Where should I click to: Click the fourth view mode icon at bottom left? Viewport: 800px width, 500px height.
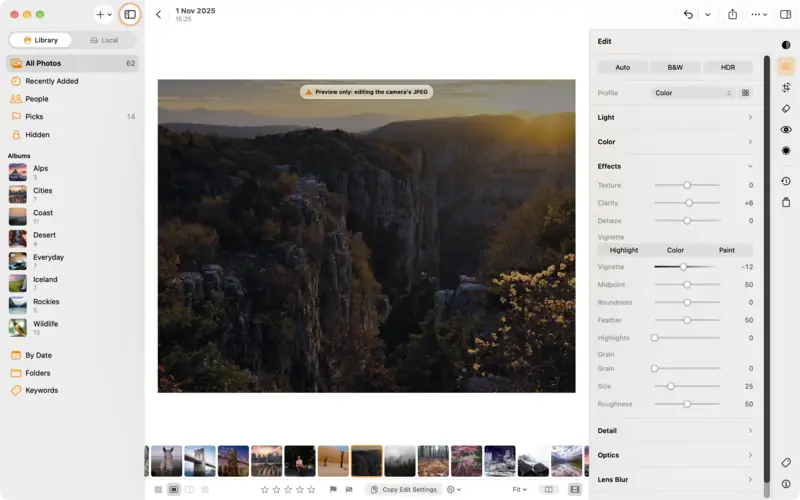[x=205, y=490]
